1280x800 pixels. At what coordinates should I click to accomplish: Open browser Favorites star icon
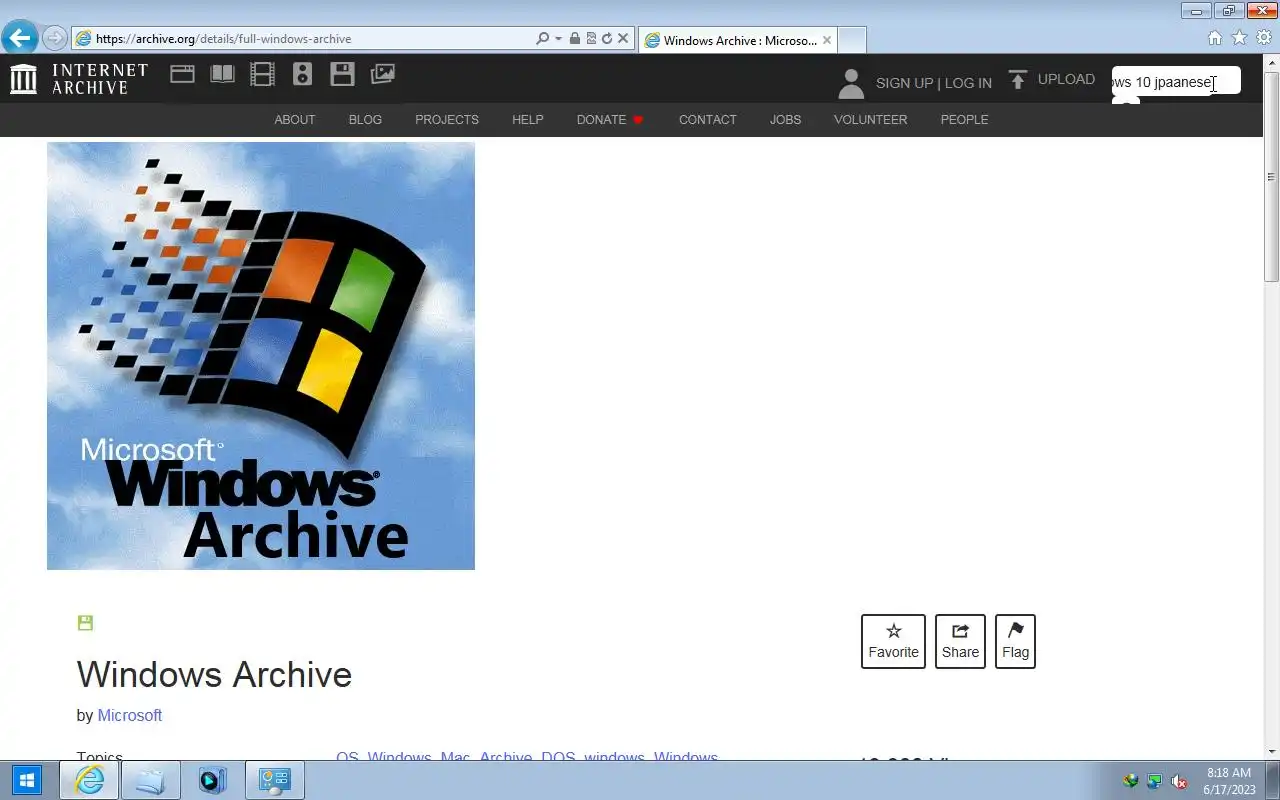tap(1239, 38)
